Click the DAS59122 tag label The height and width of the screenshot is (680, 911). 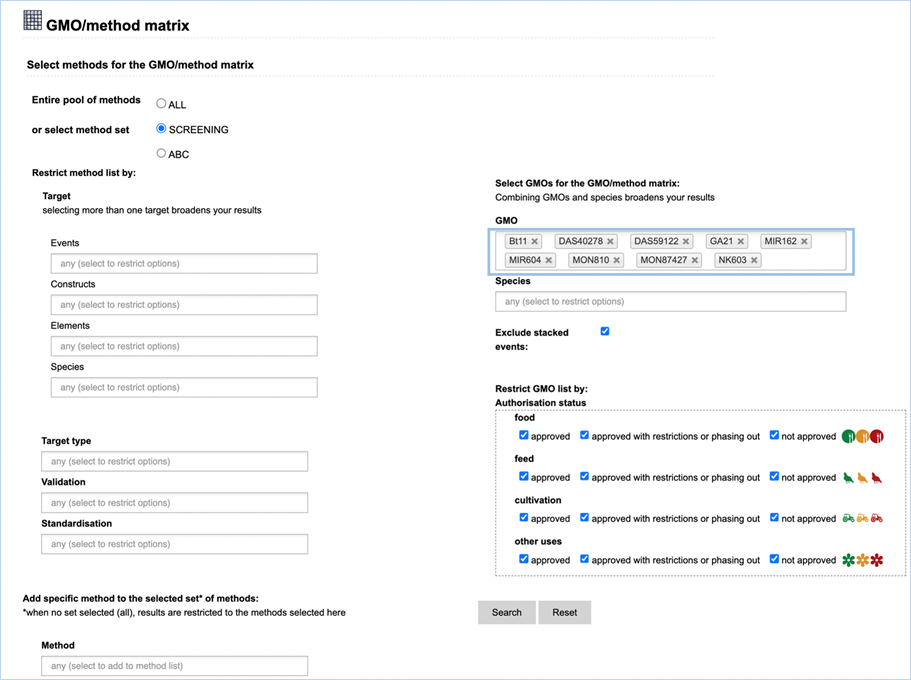[x=656, y=241]
